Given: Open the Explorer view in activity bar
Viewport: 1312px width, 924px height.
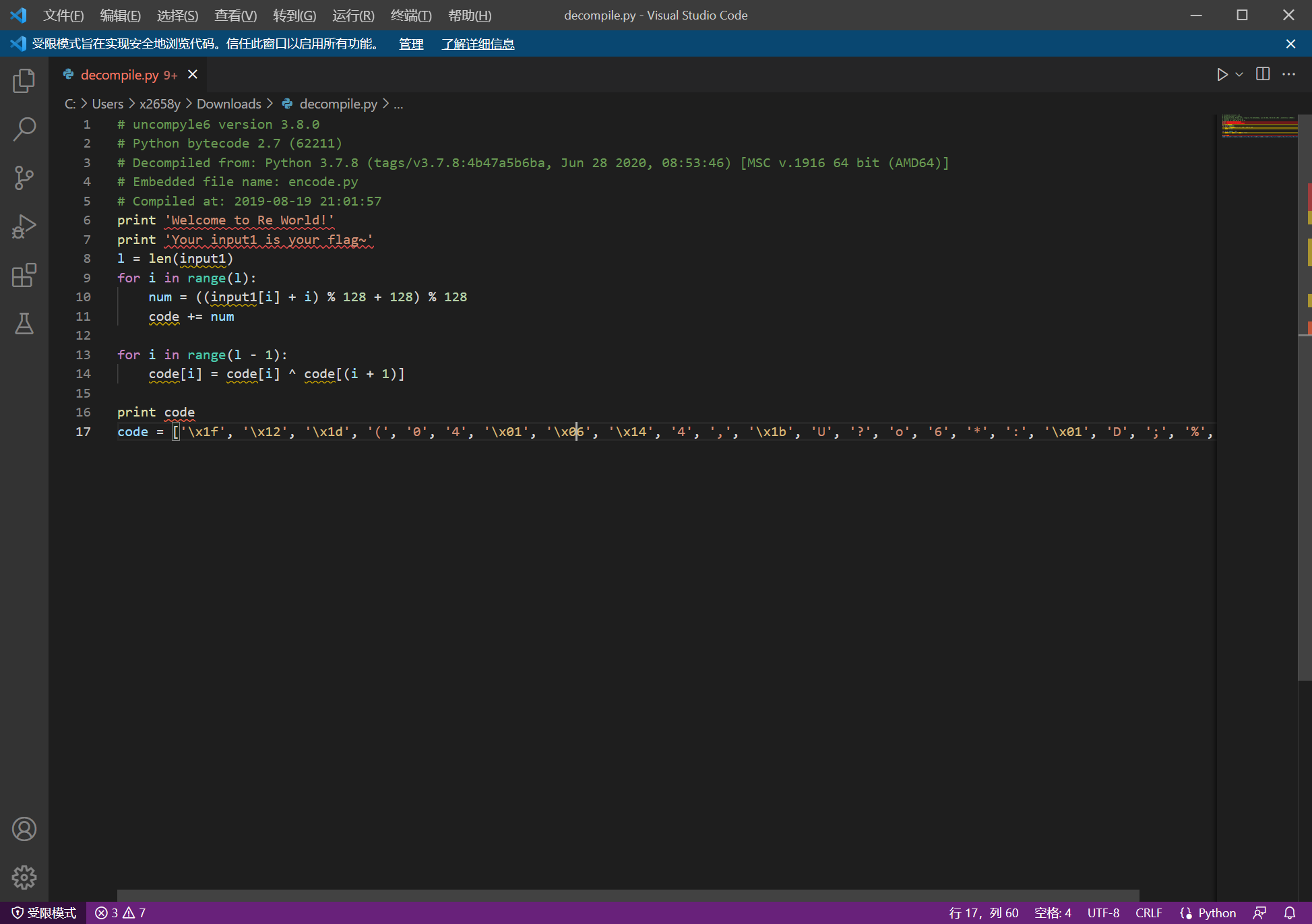Looking at the screenshot, I should [24, 81].
